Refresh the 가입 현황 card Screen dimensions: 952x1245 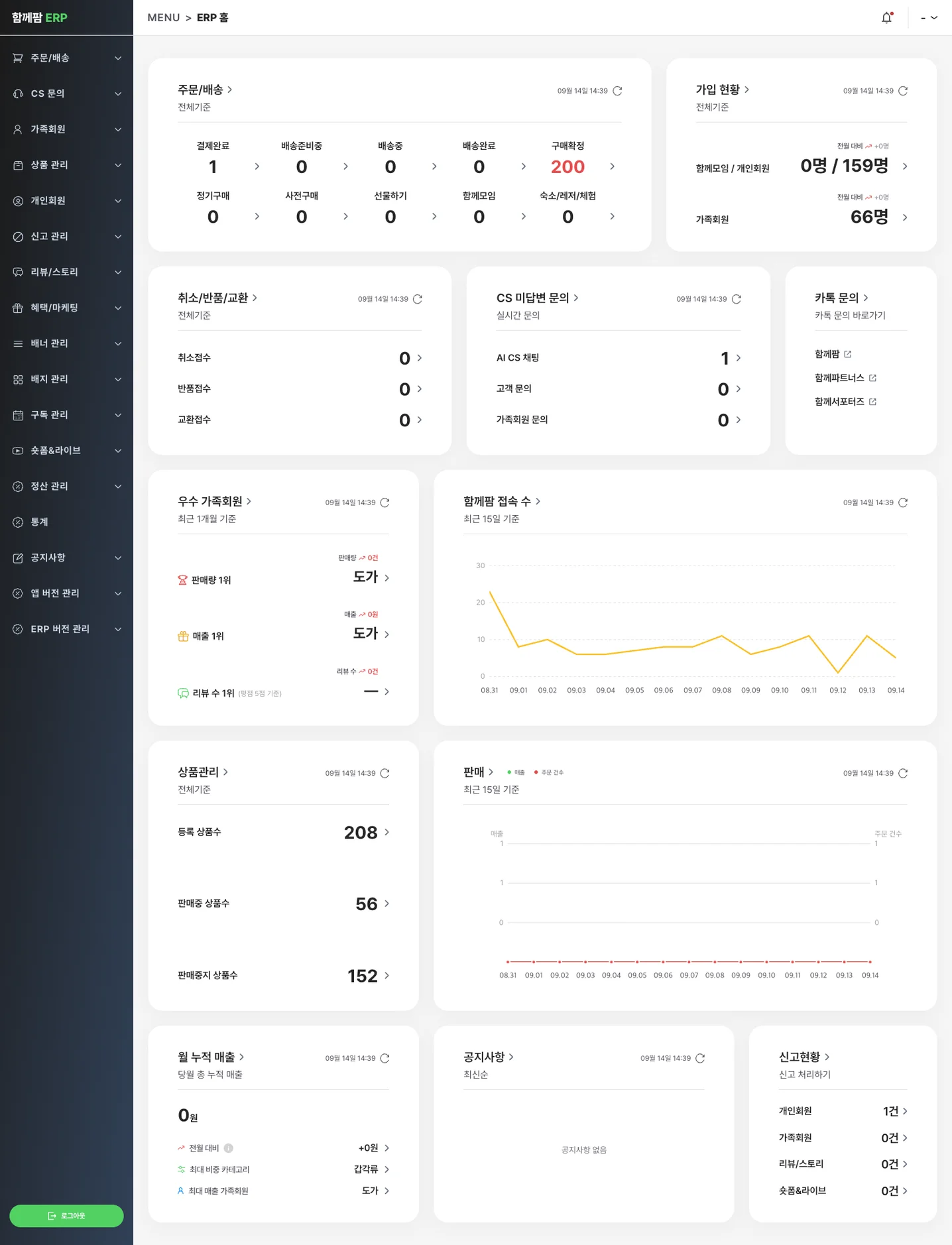(x=902, y=91)
